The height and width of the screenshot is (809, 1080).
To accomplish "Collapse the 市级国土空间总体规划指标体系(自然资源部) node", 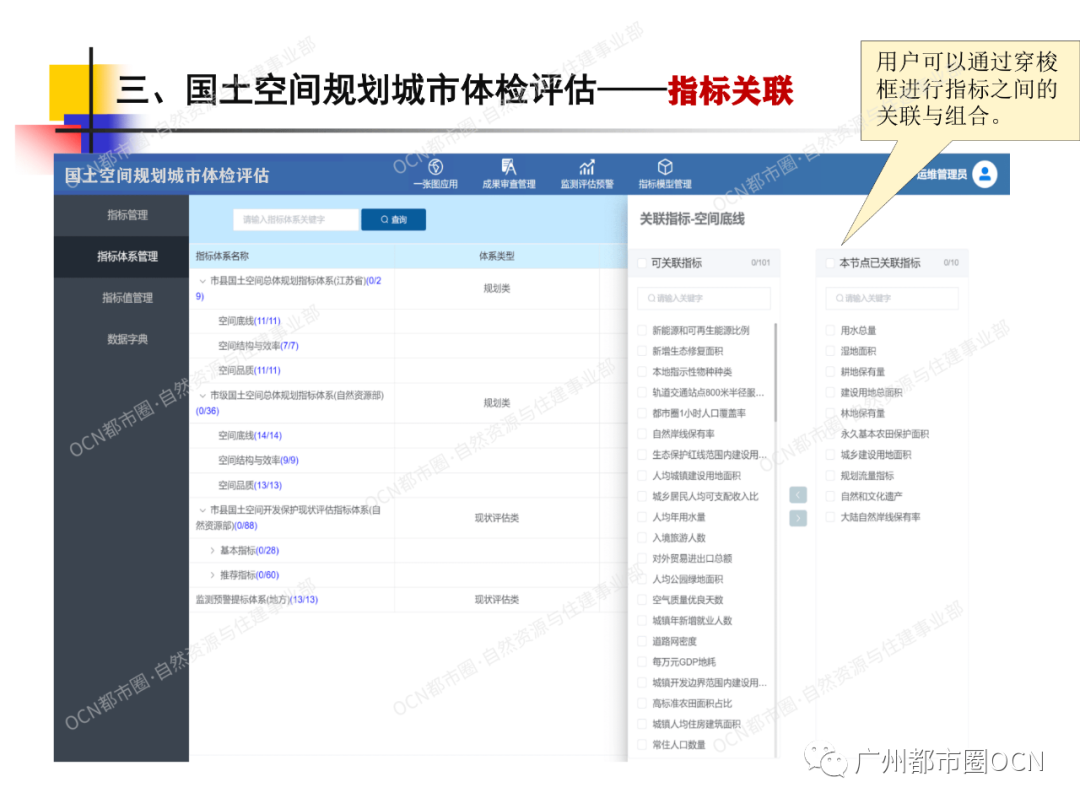I will (202, 396).
